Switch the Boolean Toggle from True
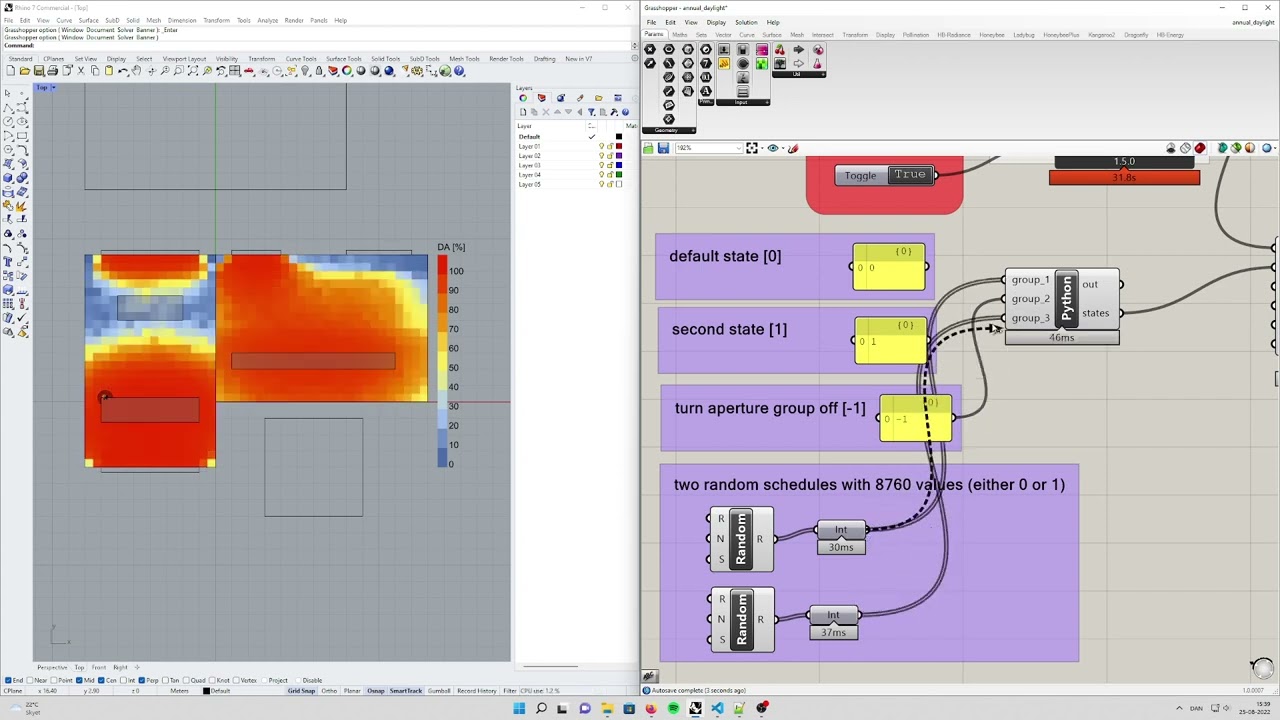 pyautogui.click(x=910, y=175)
